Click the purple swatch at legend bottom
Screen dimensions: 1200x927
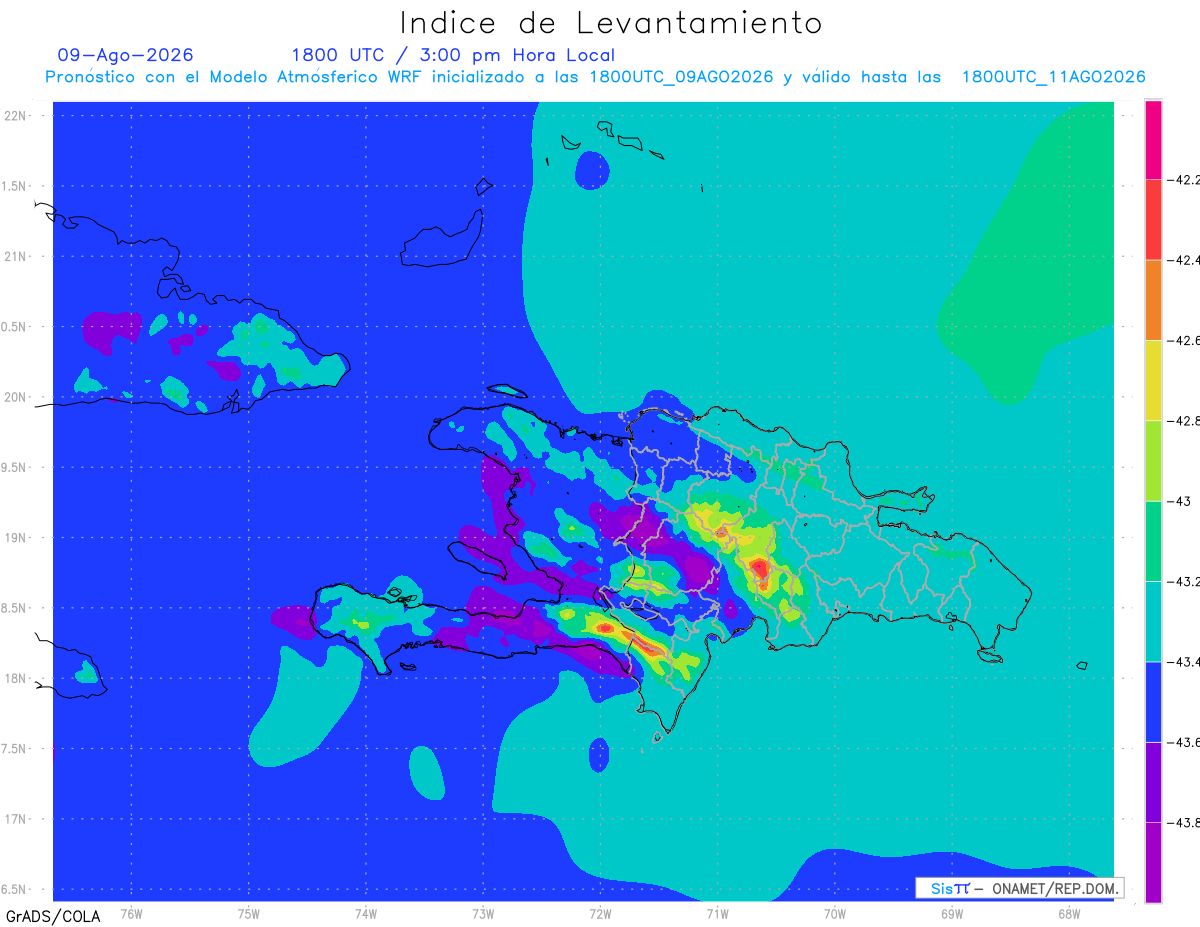[x=1153, y=862]
